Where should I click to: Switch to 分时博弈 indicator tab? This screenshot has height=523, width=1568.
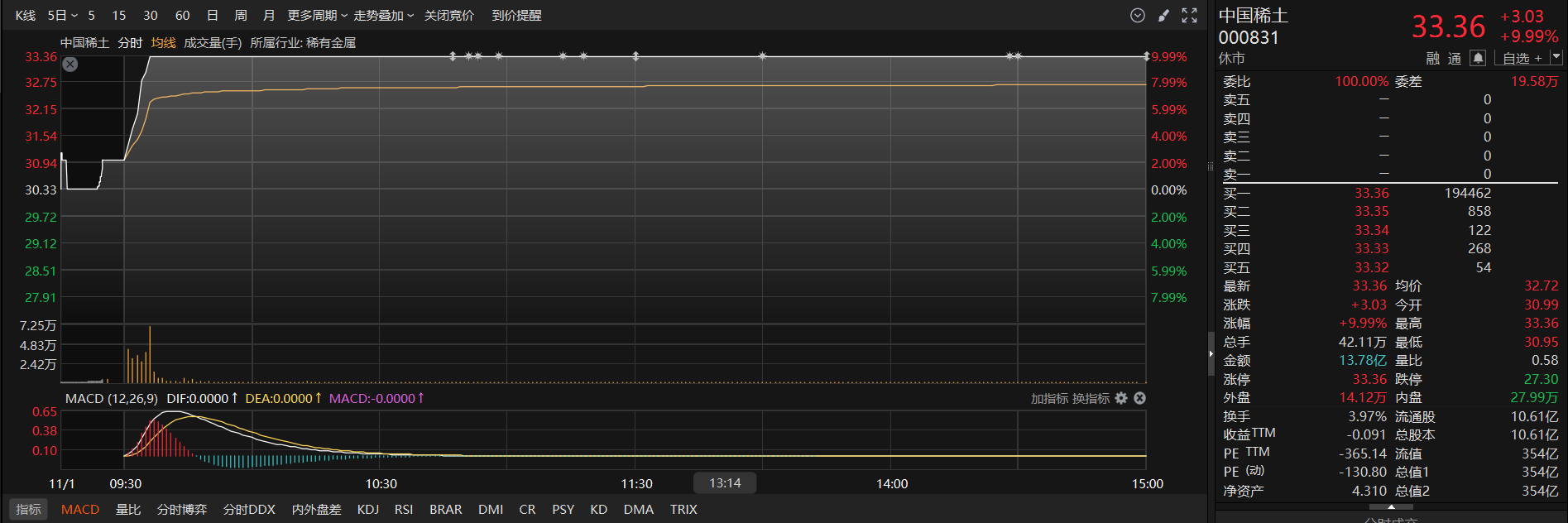tap(182, 510)
